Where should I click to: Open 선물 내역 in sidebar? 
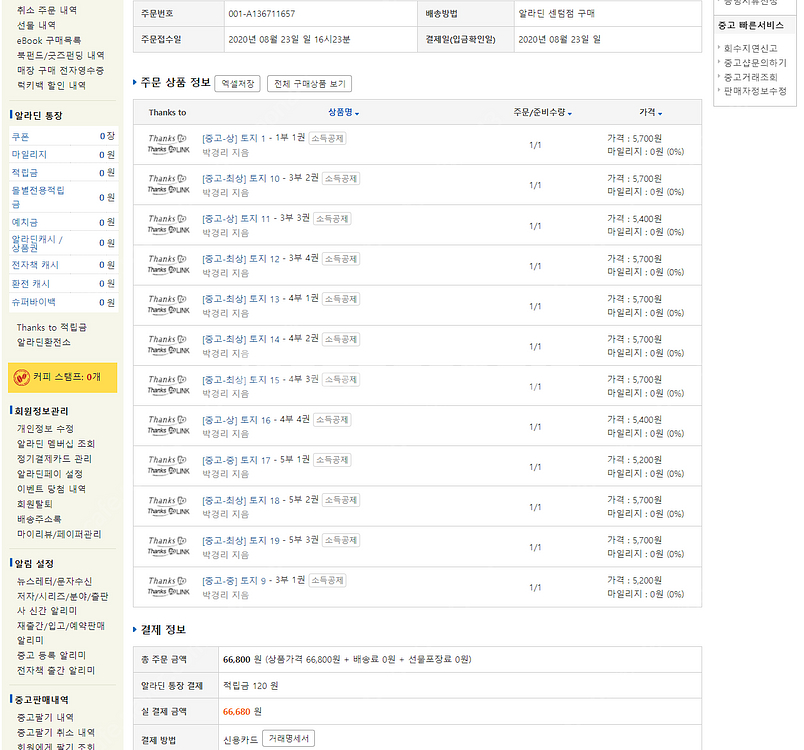(36, 25)
